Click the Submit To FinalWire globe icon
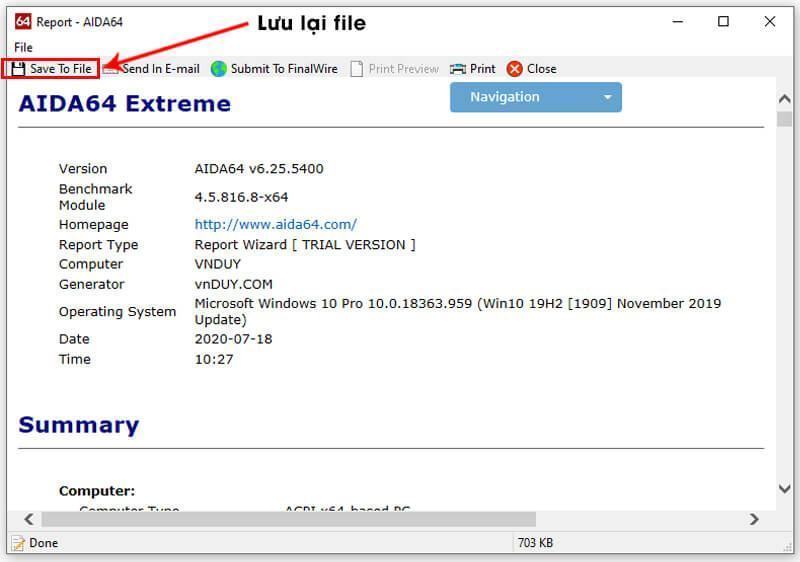800x562 pixels. 219,69
